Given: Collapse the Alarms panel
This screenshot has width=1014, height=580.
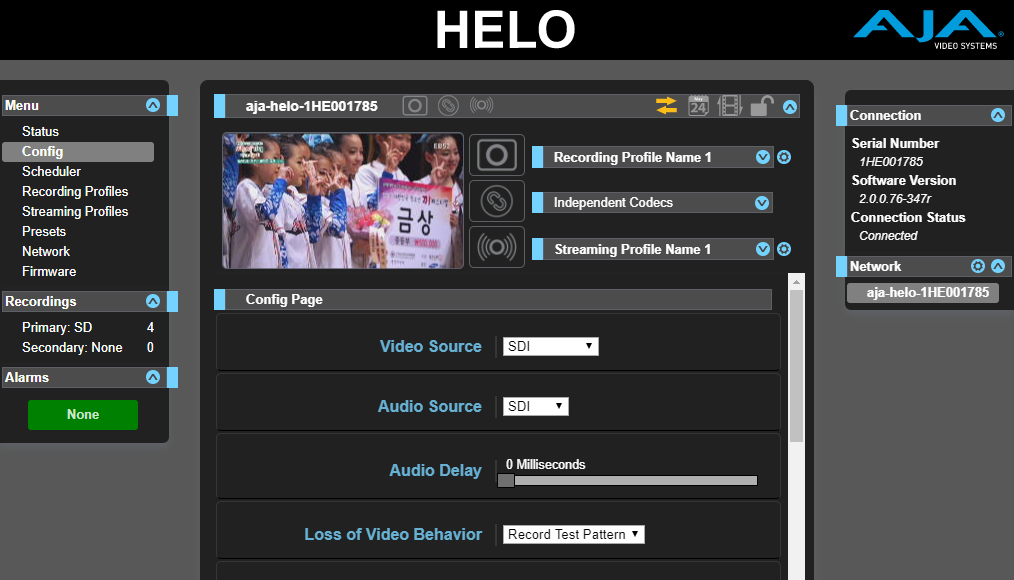Looking at the screenshot, I should point(153,377).
